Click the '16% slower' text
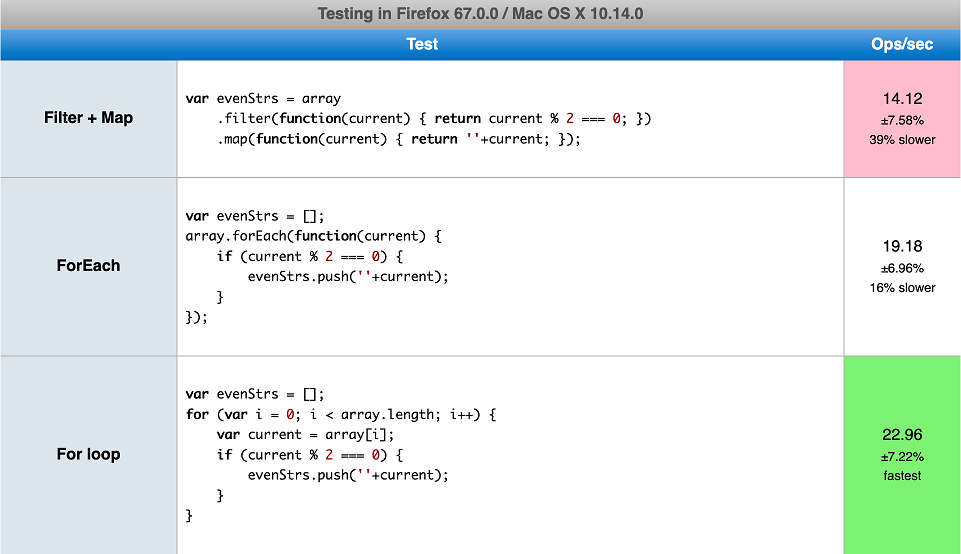961x554 pixels. [902, 288]
